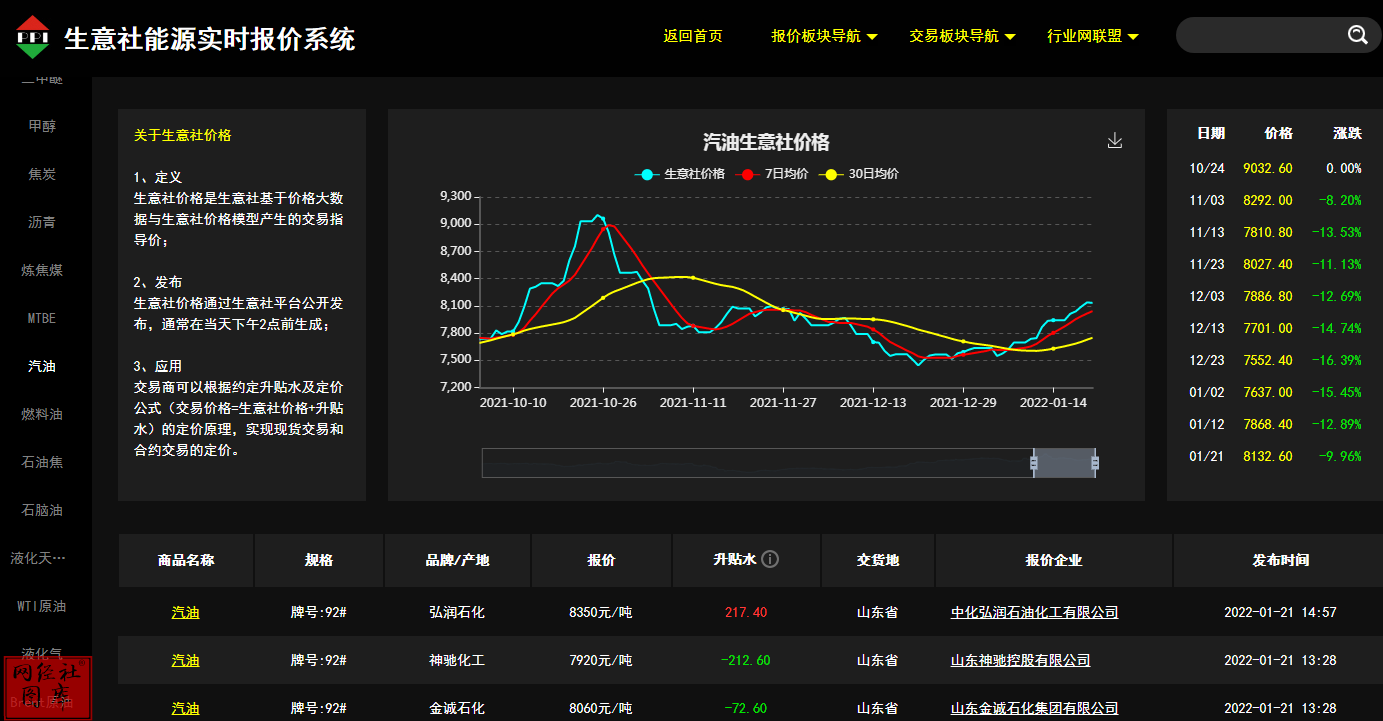Click the 9032.60 price on 10/24
The width and height of the screenshot is (1383, 721).
[1267, 168]
